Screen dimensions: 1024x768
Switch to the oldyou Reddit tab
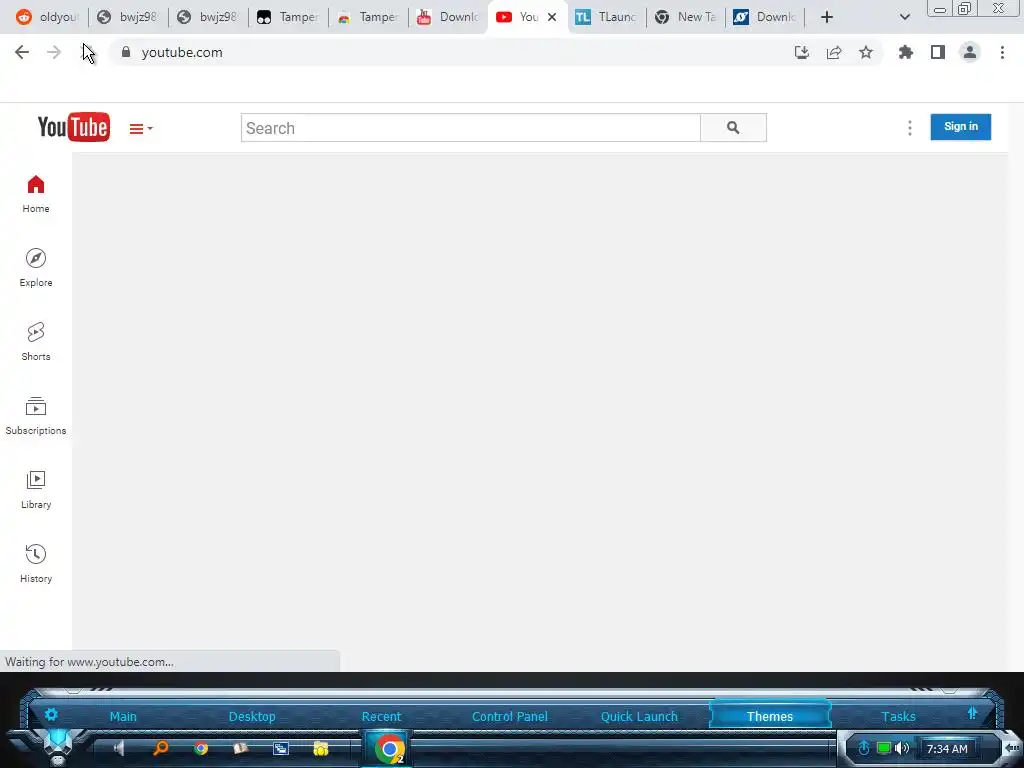pos(47,17)
